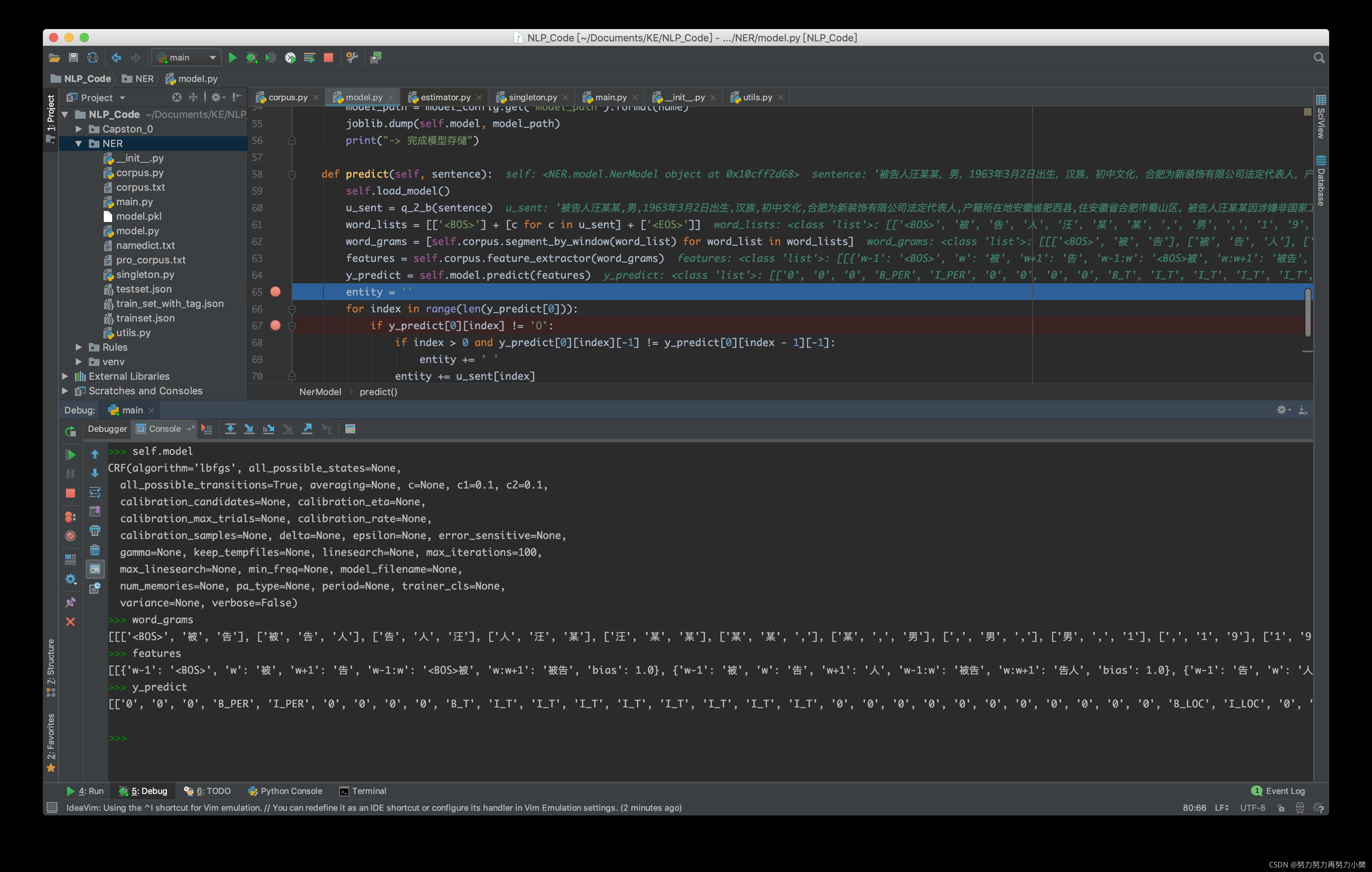
Task: Click the Rerun debug session icon
Action: (70, 432)
